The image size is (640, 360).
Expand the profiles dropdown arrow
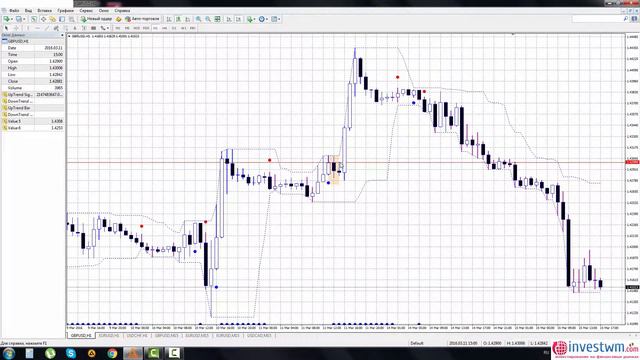24,19
